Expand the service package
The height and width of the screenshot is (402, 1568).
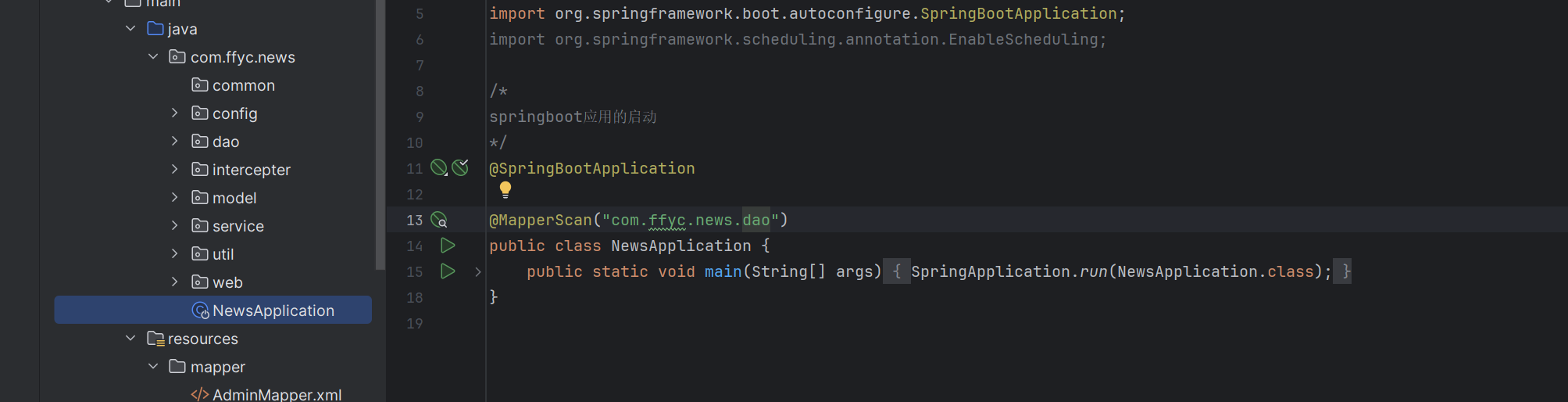pyautogui.click(x=175, y=226)
